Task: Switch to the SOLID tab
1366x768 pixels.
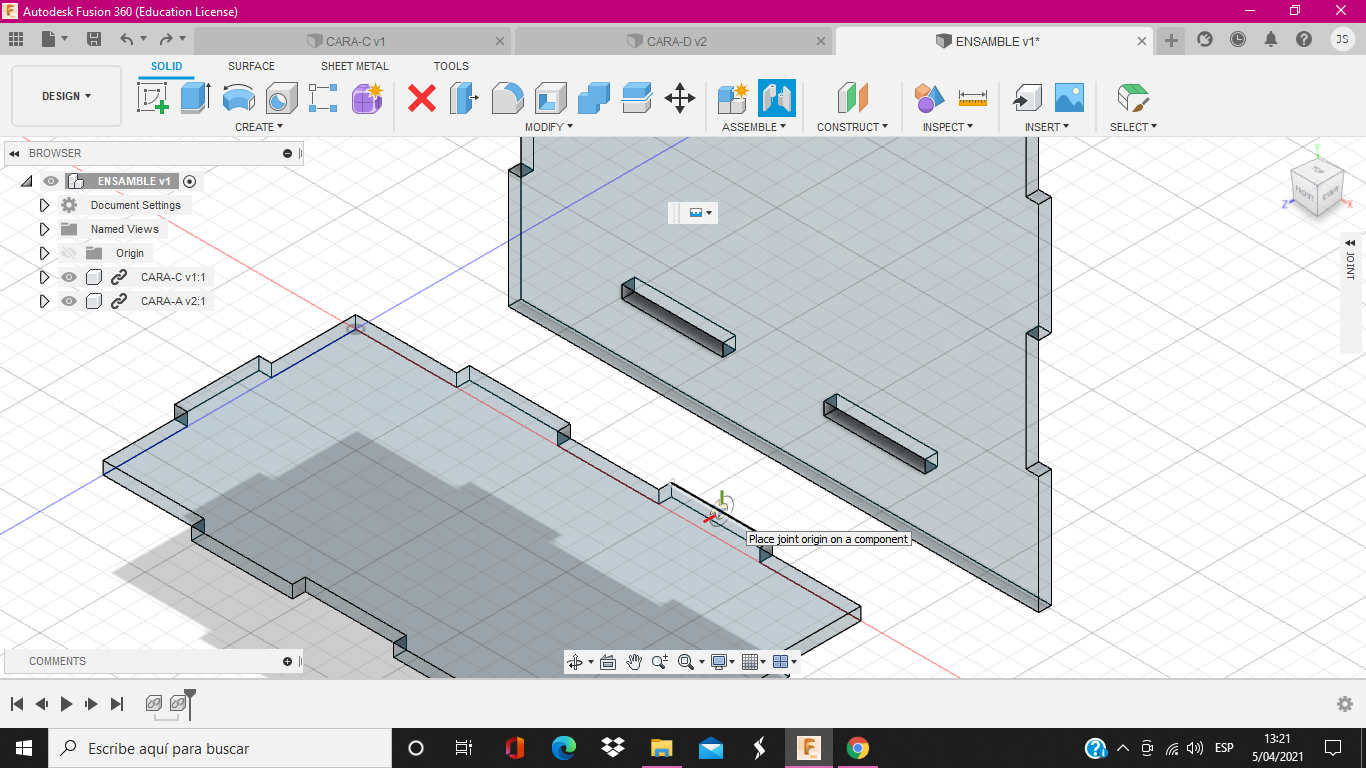Action: point(167,66)
